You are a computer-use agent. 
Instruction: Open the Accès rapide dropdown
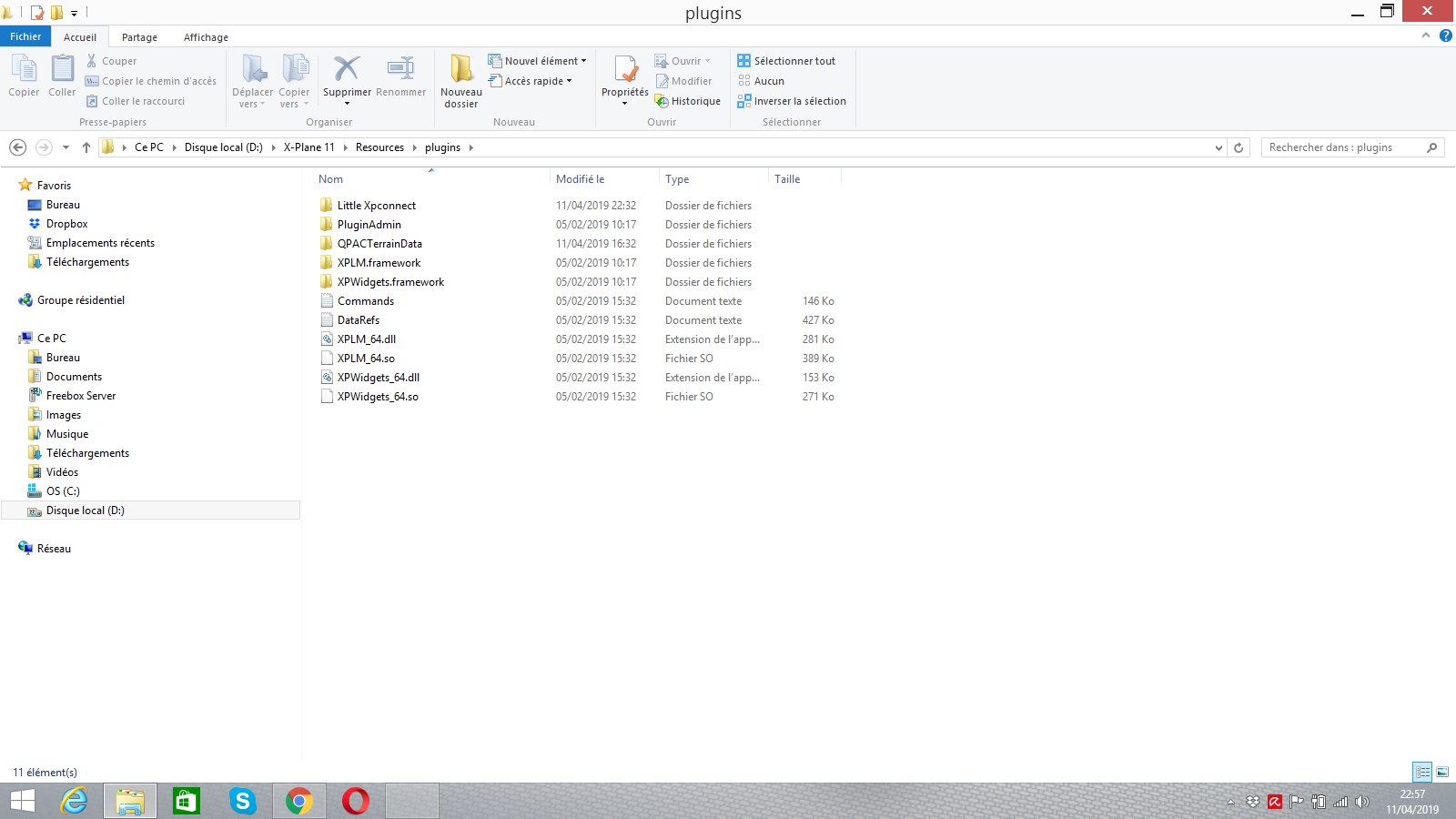point(531,81)
